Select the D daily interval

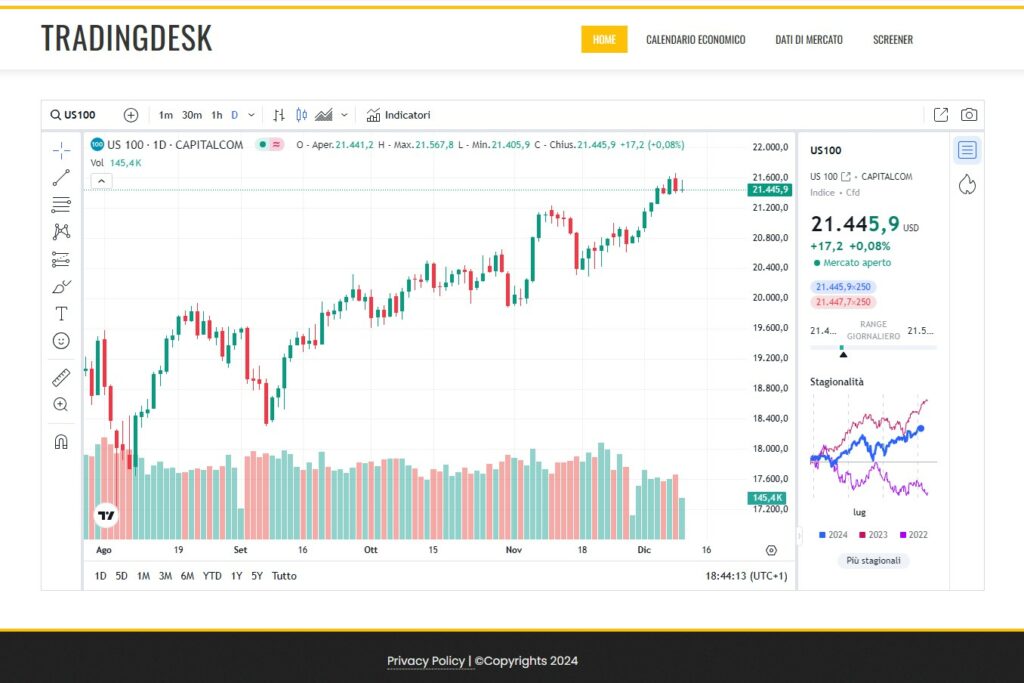click(234, 115)
